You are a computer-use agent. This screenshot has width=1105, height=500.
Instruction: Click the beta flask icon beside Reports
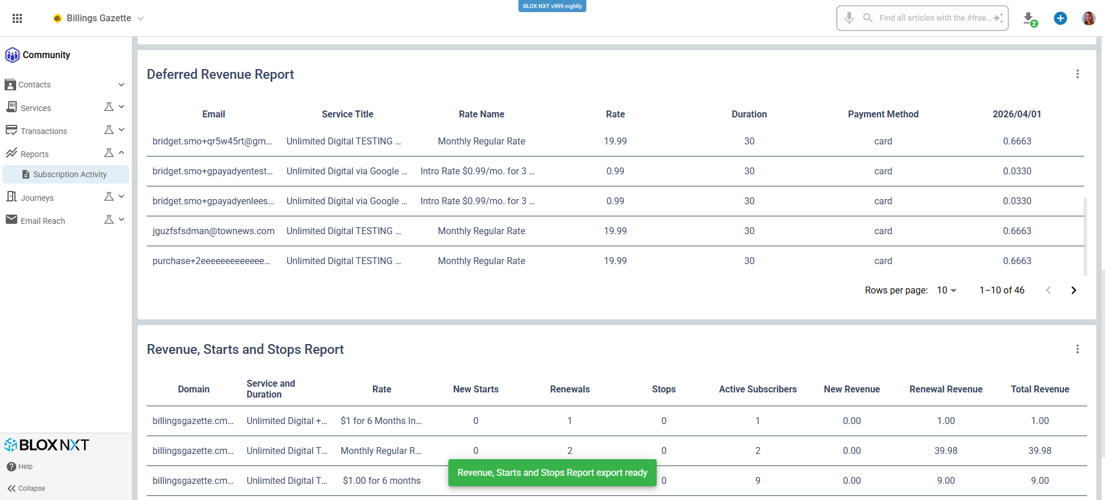(109, 153)
